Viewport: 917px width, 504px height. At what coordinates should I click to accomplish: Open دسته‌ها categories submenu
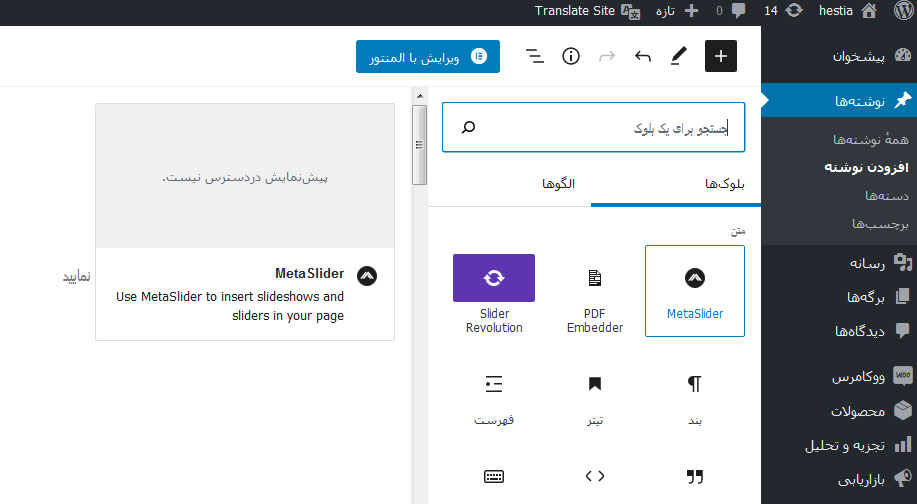tap(887, 196)
